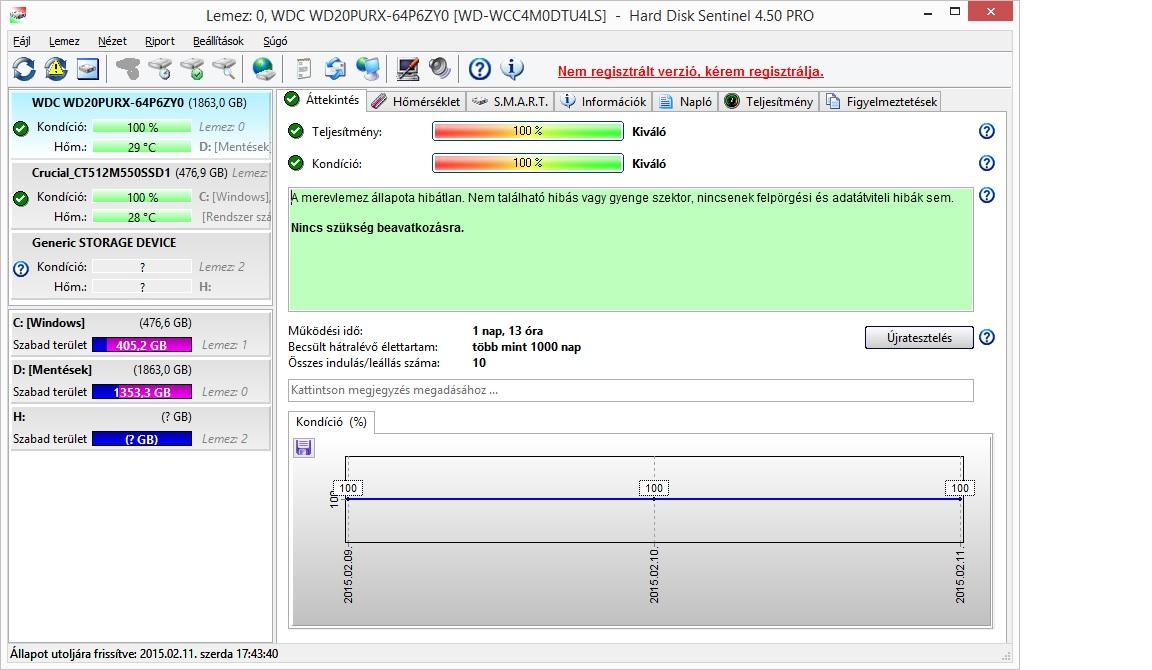Select the C: [Windows] partition entry
The width and height of the screenshot is (1152, 670).
pyautogui.click(x=140, y=334)
